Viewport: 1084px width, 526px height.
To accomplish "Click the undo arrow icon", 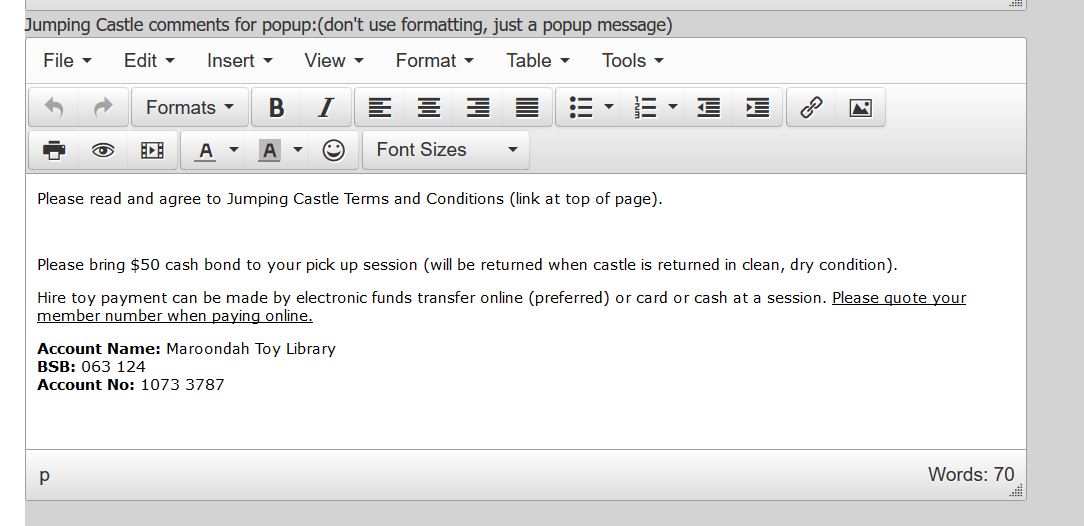I will pos(54,108).
